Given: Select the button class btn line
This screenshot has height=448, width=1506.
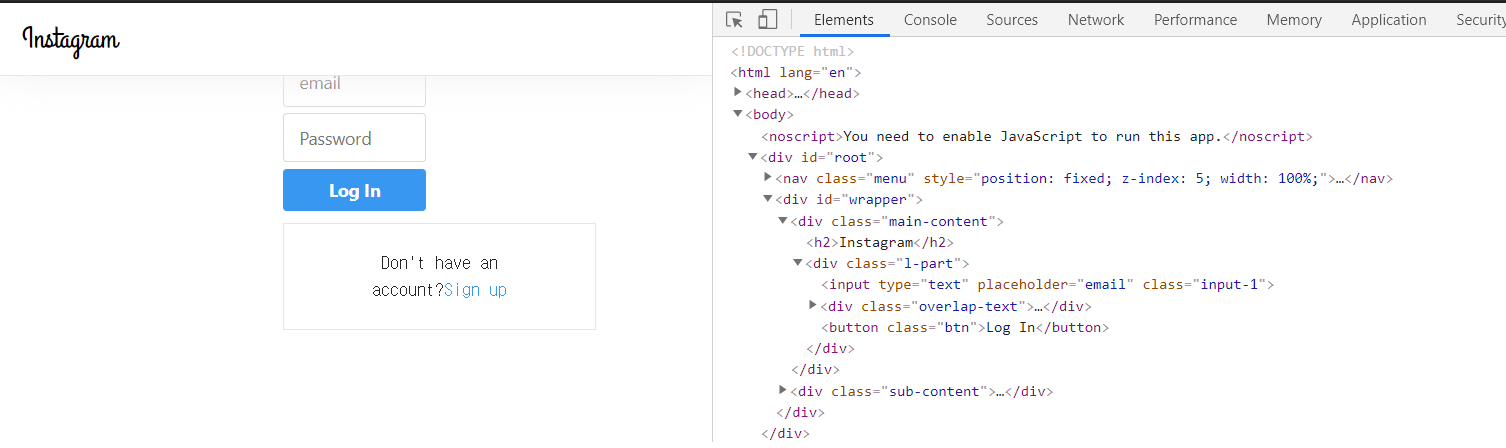Looking at the screenshot, I should point(965,327).
